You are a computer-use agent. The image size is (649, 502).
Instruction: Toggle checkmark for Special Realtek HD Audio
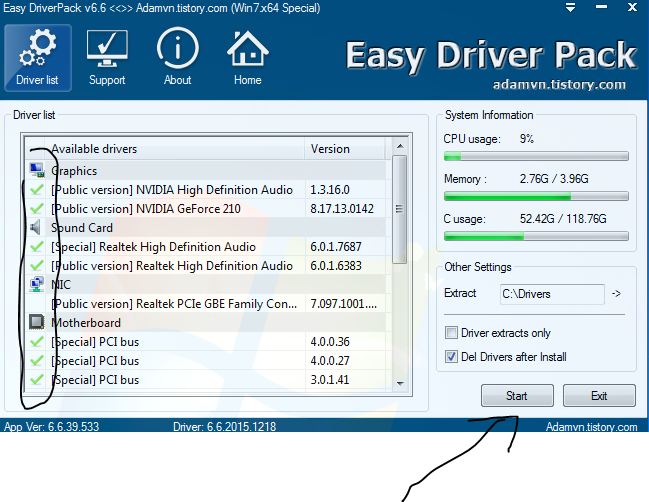[x=37, y=247]
